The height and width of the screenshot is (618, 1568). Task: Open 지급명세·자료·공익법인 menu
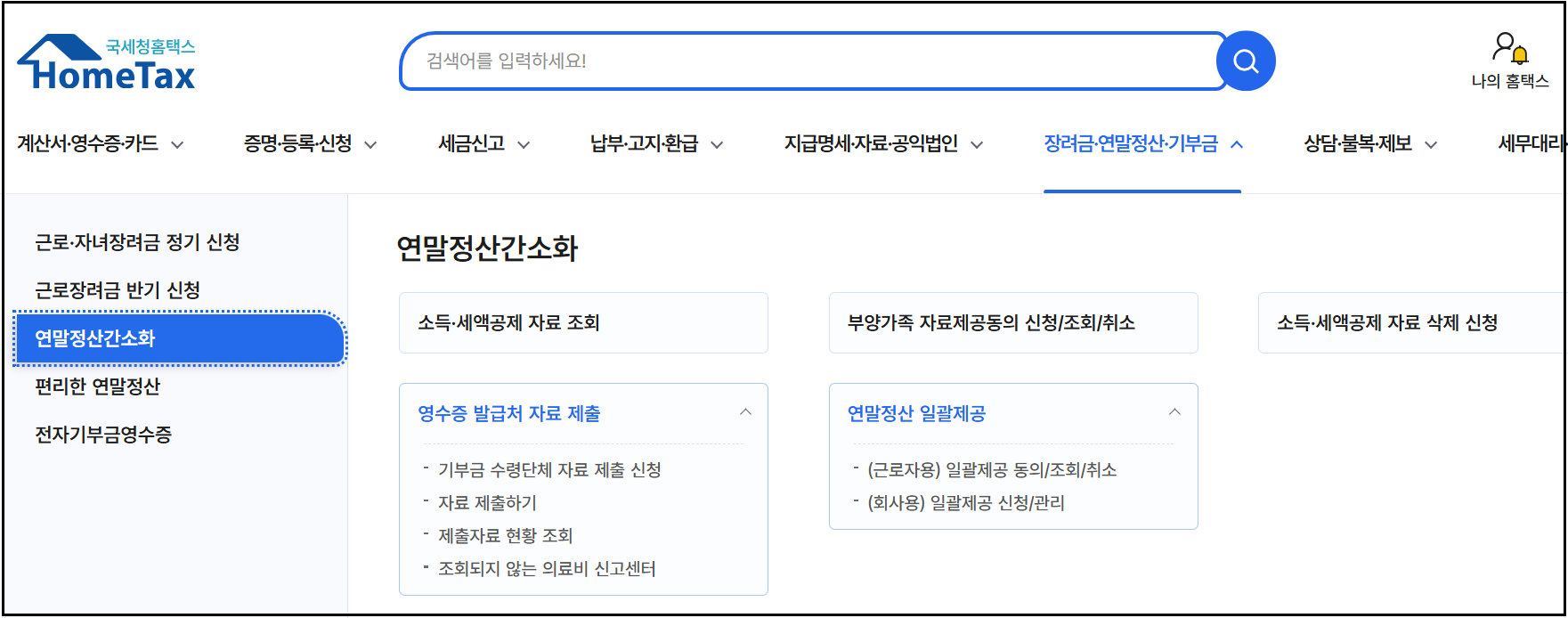[x=871, y=143]
